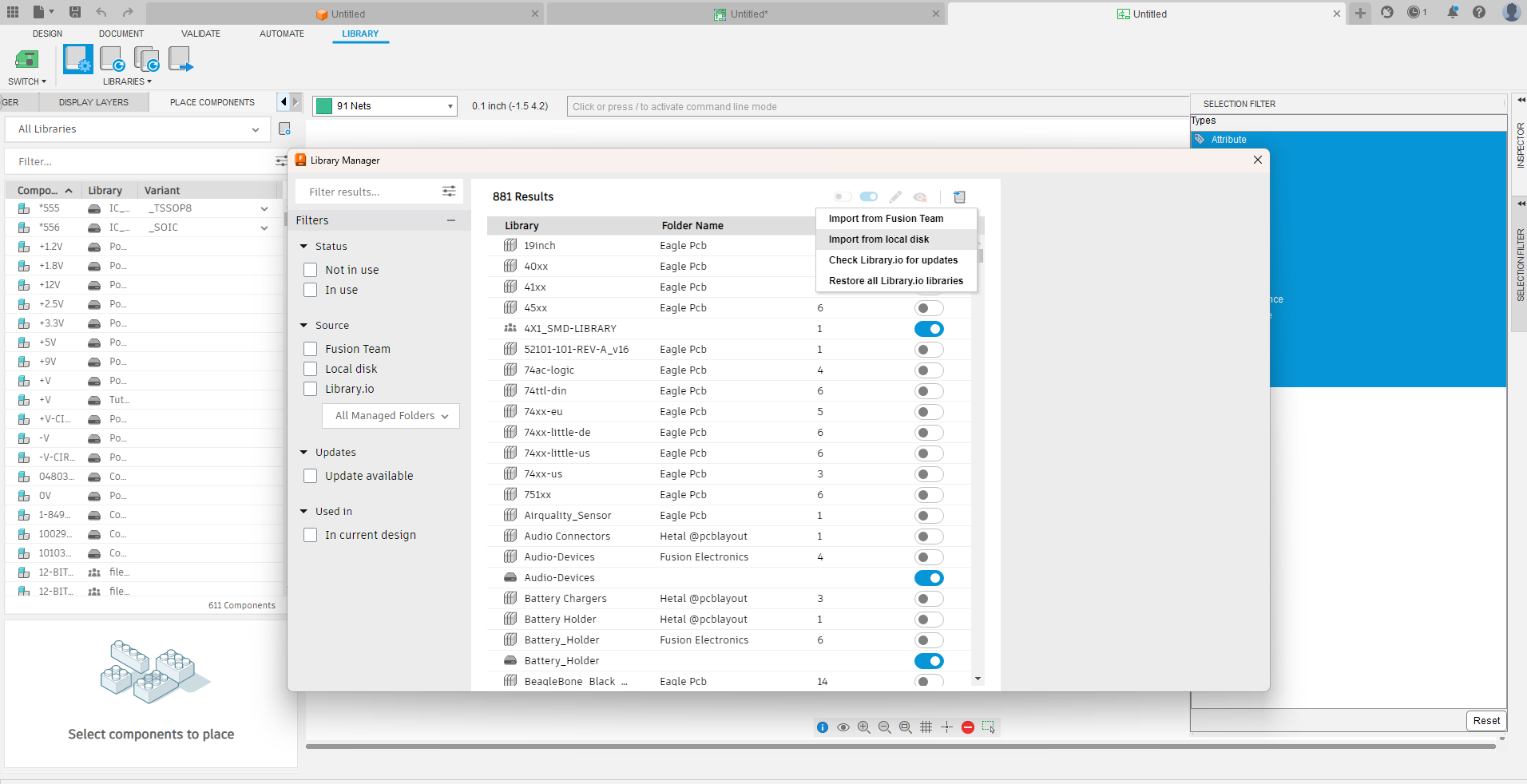Open the 91 Nets dropdown
This screenshot has height=784, width=1527.
tap(385, 106)
